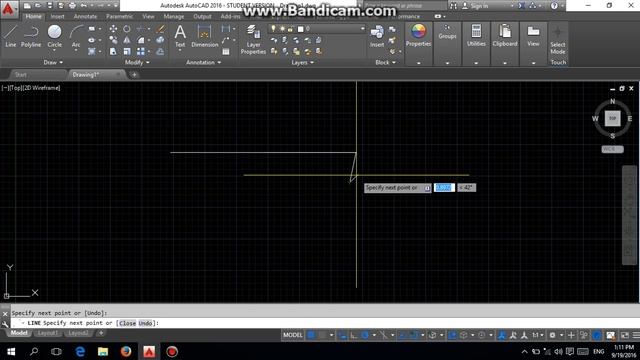Add new drawing tab with plus button
The image size is (640, 360).
tap(134, 75)
